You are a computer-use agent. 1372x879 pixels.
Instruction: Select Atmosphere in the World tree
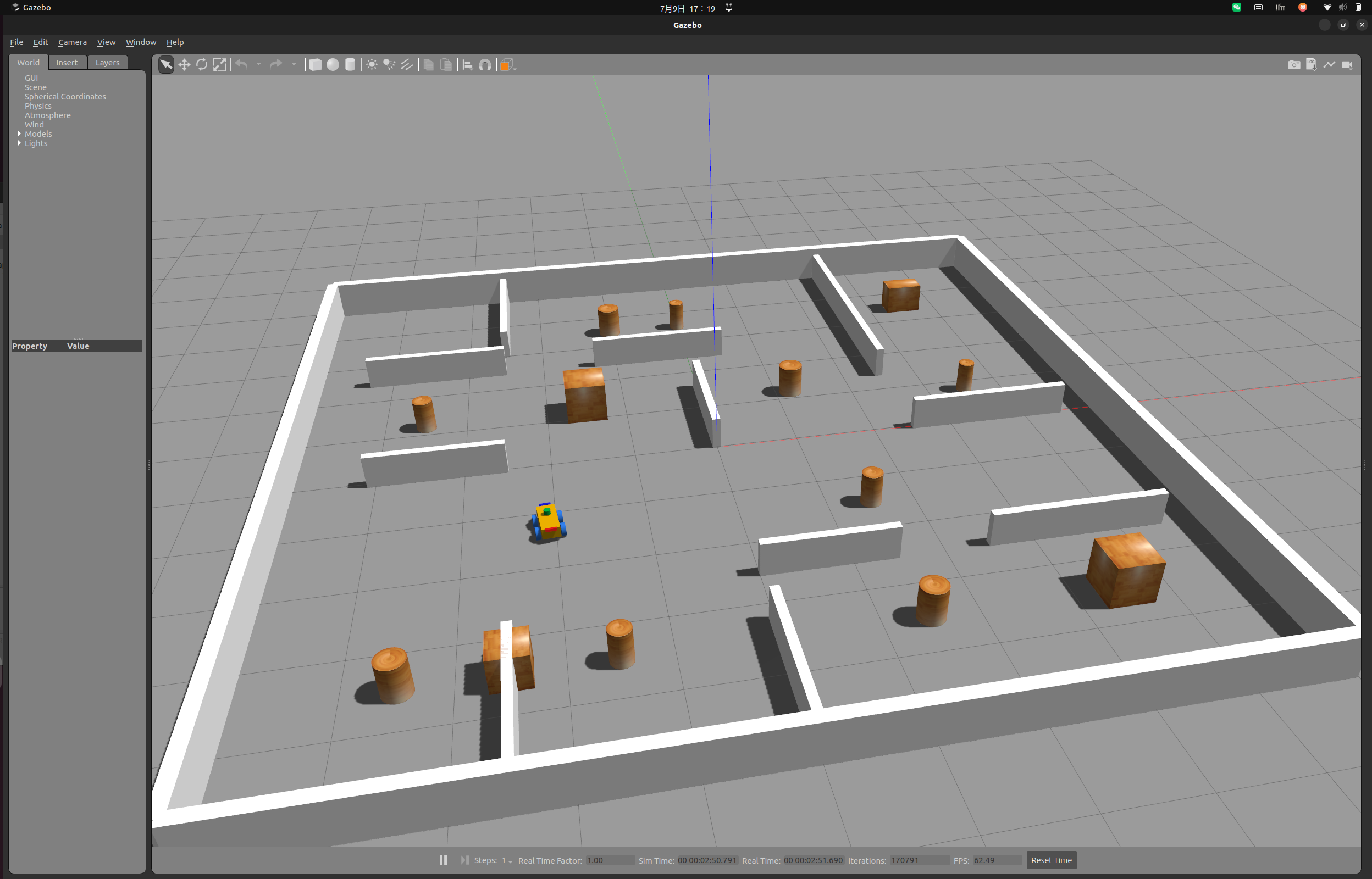47,115
